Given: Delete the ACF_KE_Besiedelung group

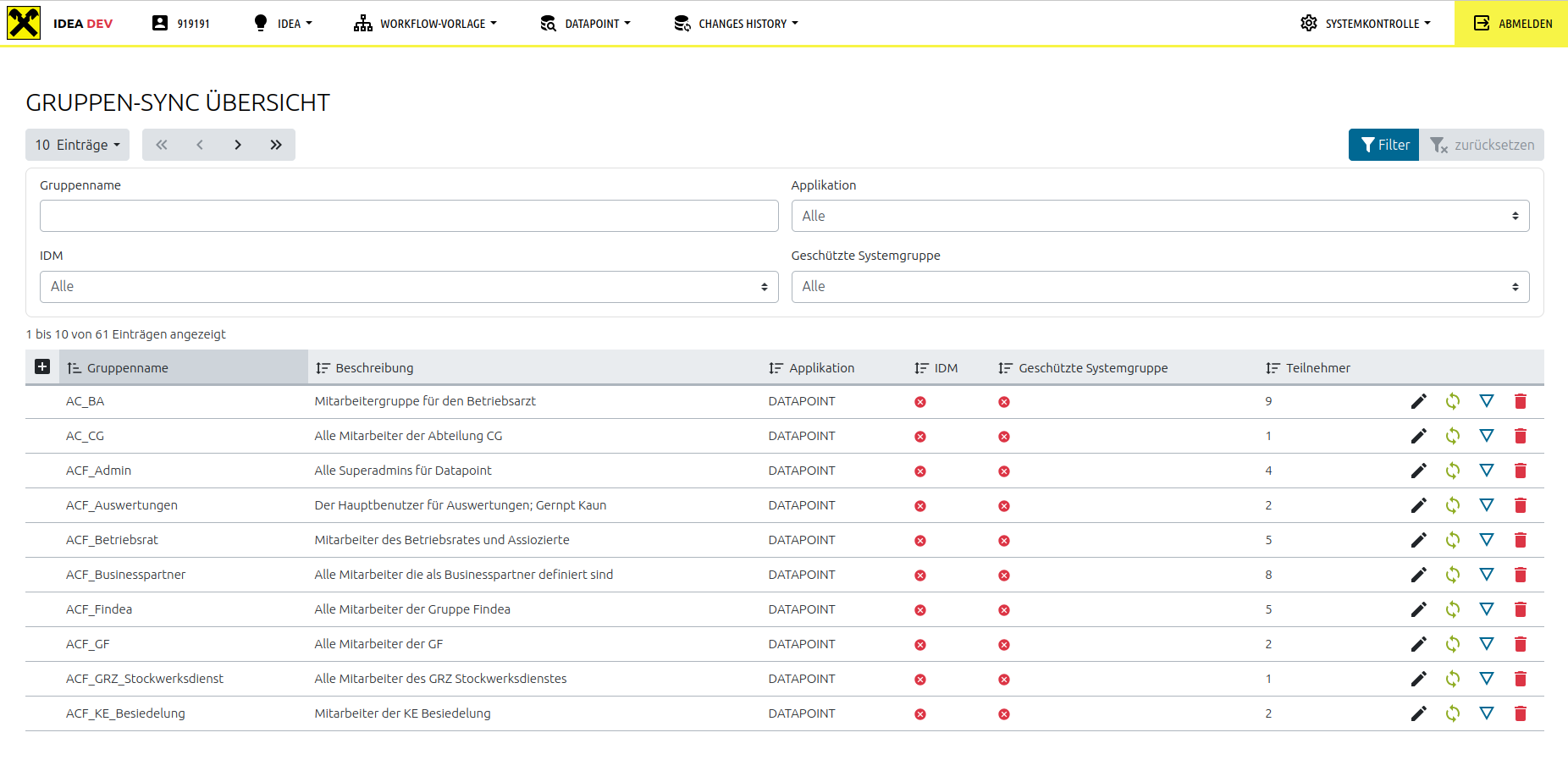Looking at the screenshot, I should (x=1520, y=713).
